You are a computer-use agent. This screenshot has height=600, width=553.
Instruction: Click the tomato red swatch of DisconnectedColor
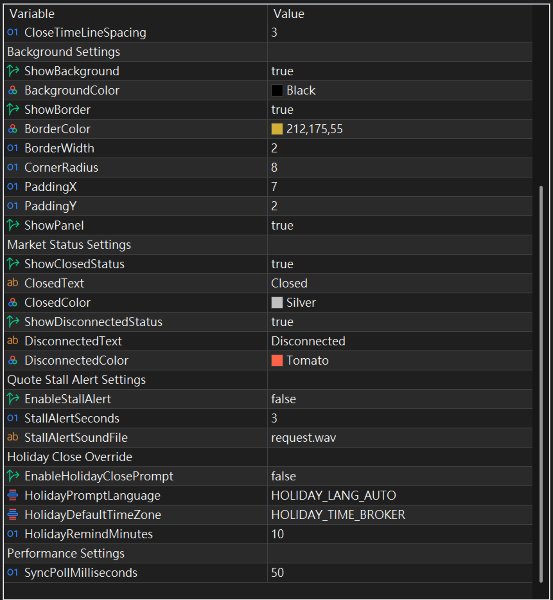[277, 360]
